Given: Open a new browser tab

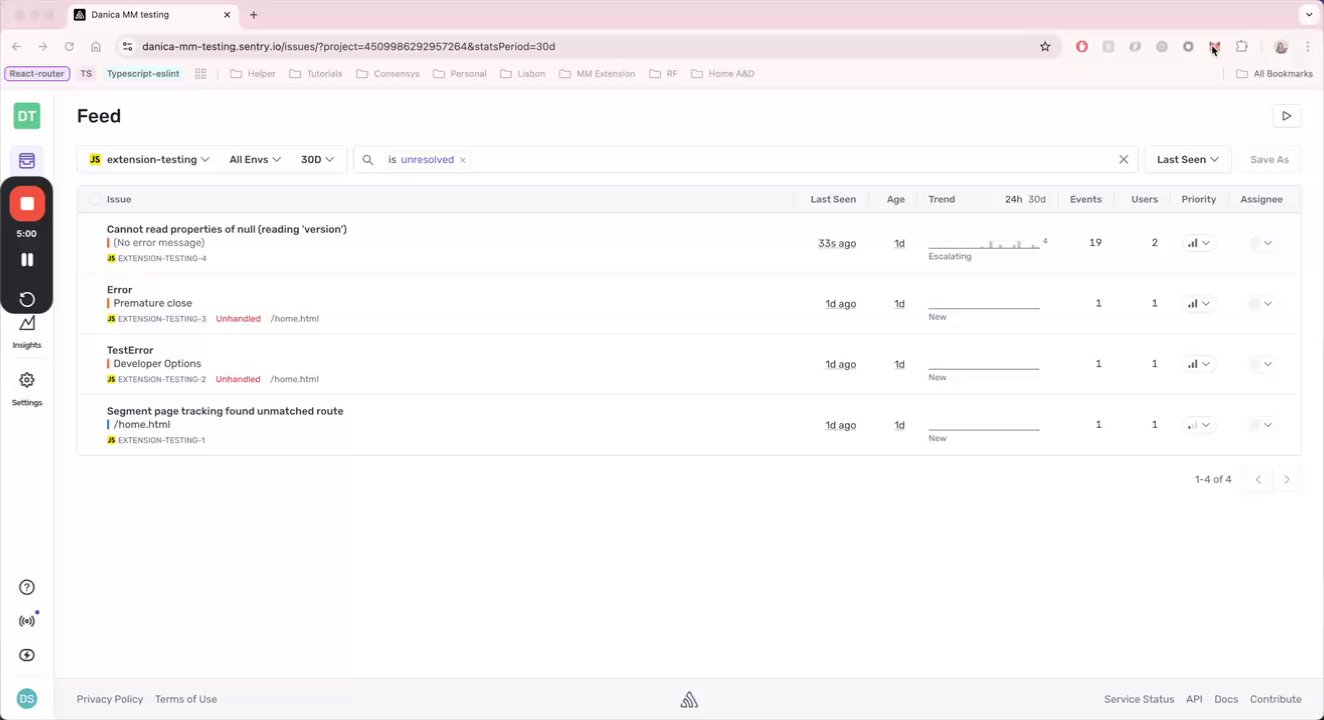Looking at the screenshot, I should 253,15.
